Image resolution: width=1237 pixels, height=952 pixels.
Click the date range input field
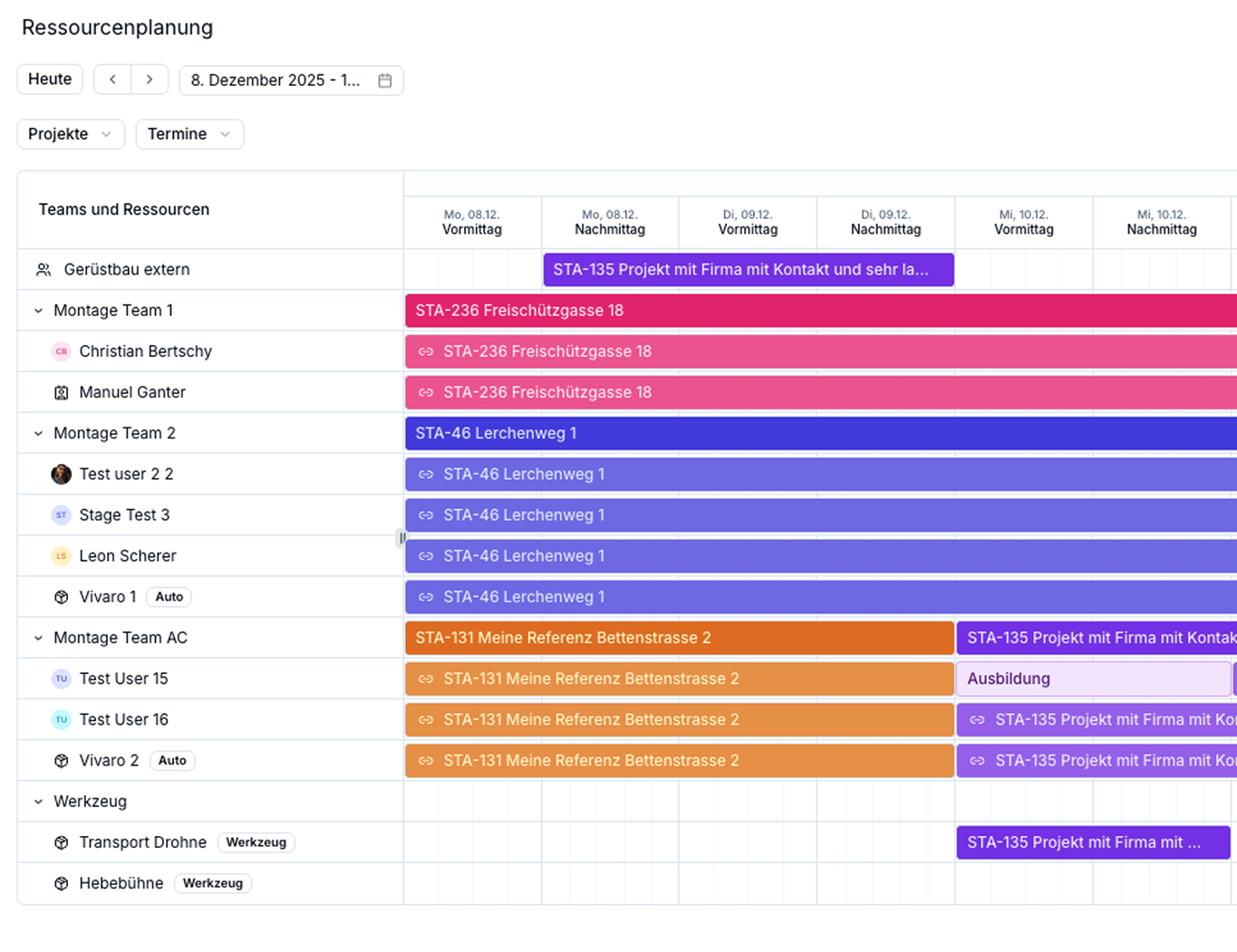click(x=276, y=81)
